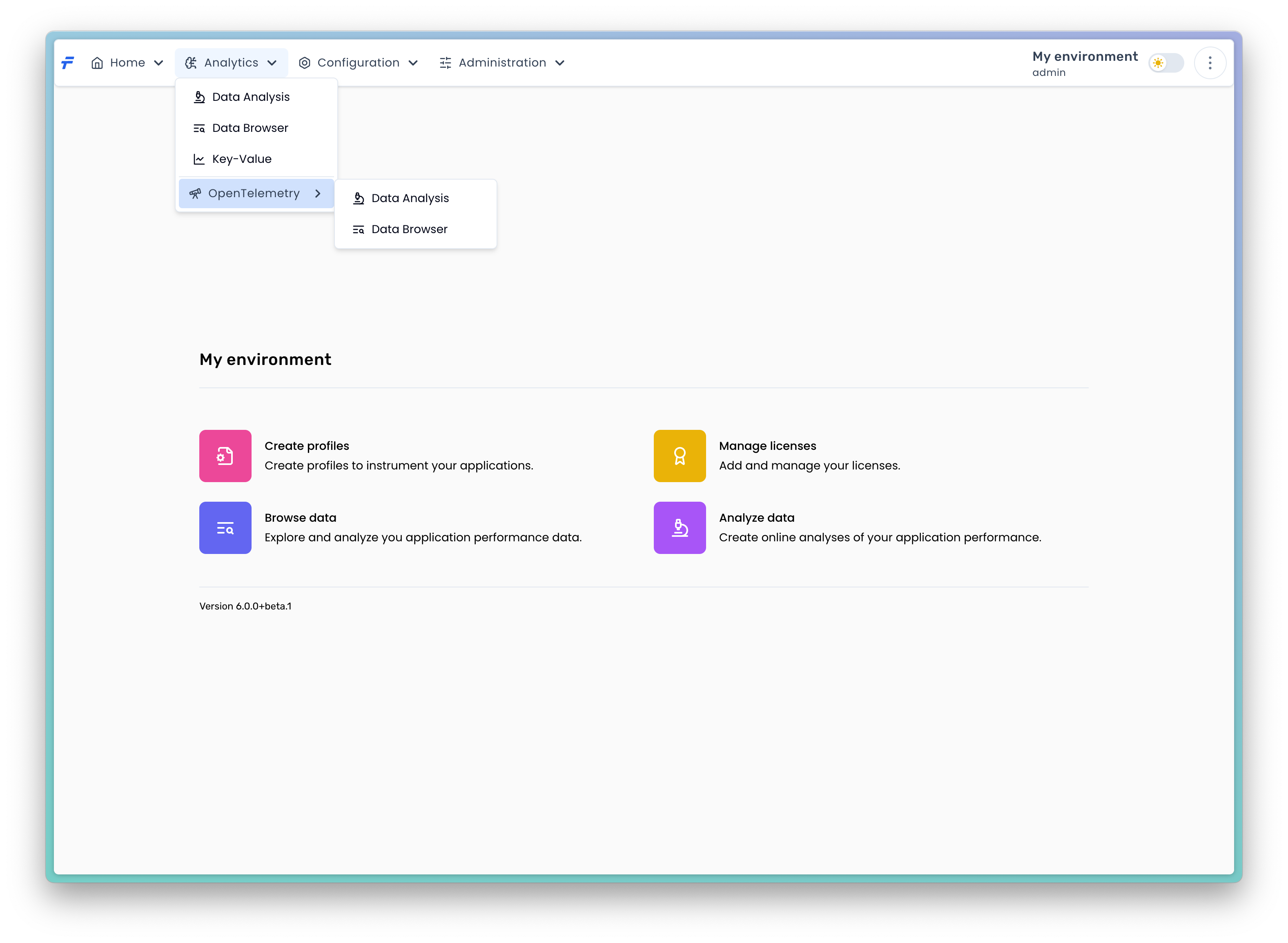1288x943 pixels.
Task: Click the OpenTelemetry telescope icon
Action: pyautogui.click(x=195, y=193)
